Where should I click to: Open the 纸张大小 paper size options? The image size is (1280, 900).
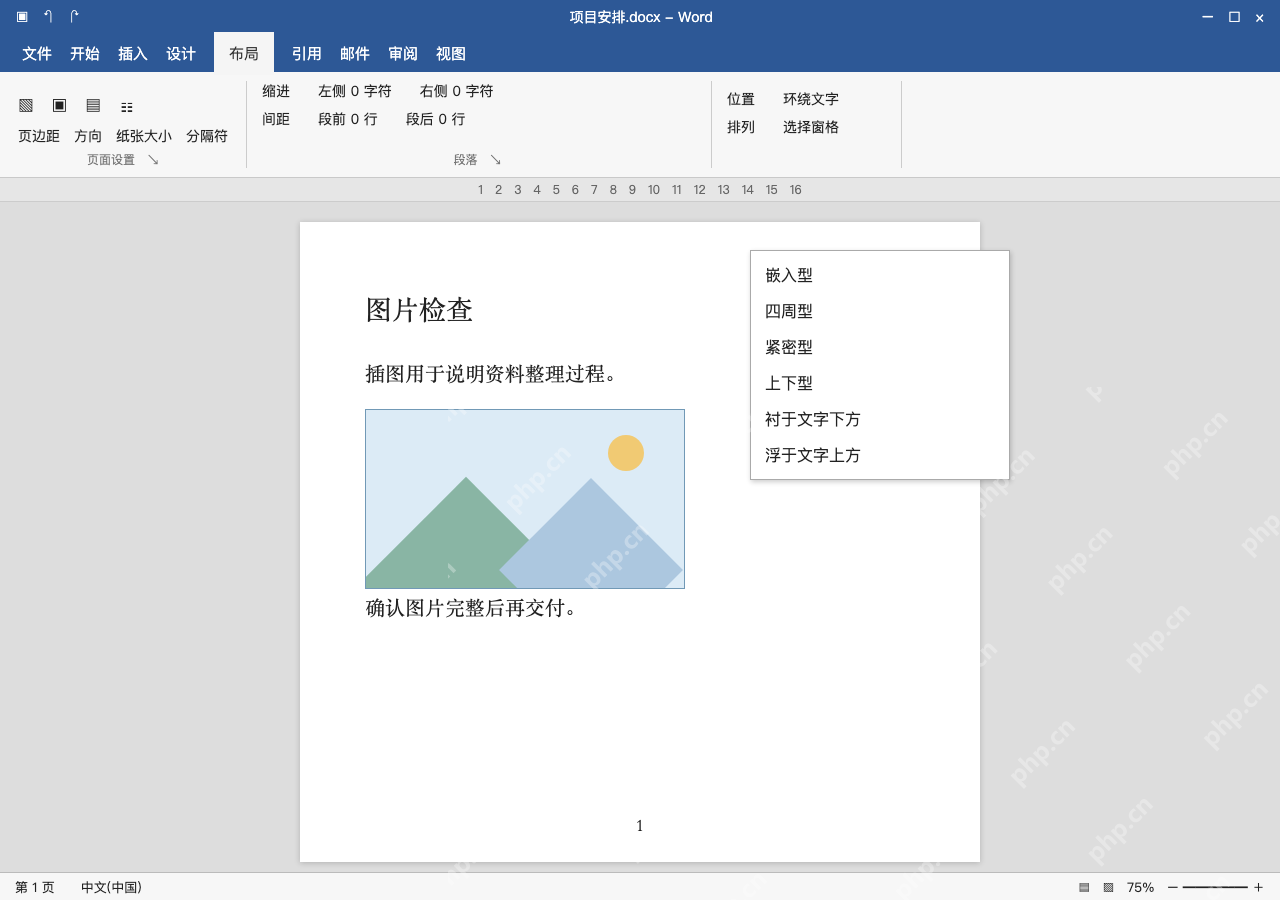tap(144, 136)
